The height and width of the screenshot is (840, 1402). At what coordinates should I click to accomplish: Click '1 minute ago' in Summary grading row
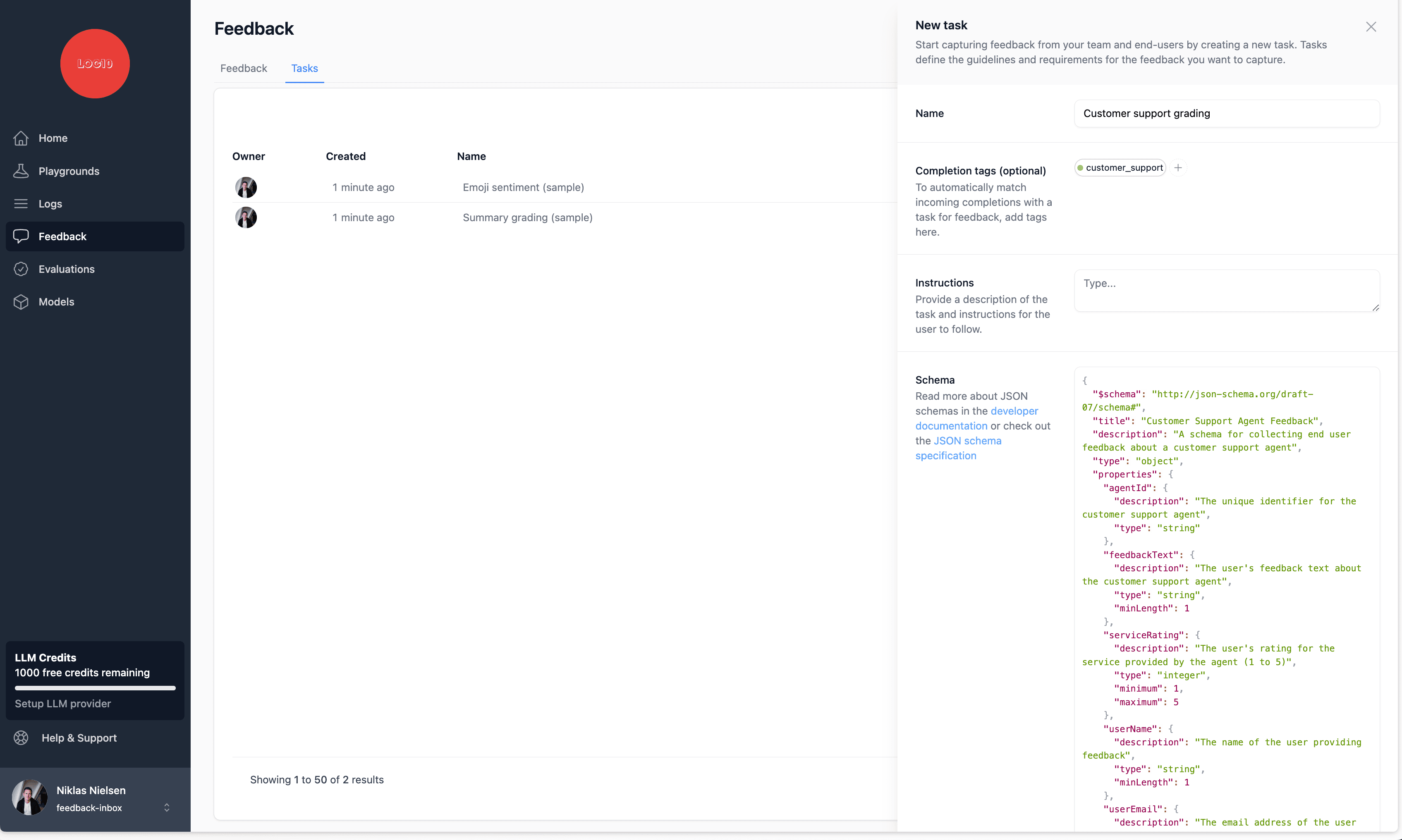[x=363, y=217]
